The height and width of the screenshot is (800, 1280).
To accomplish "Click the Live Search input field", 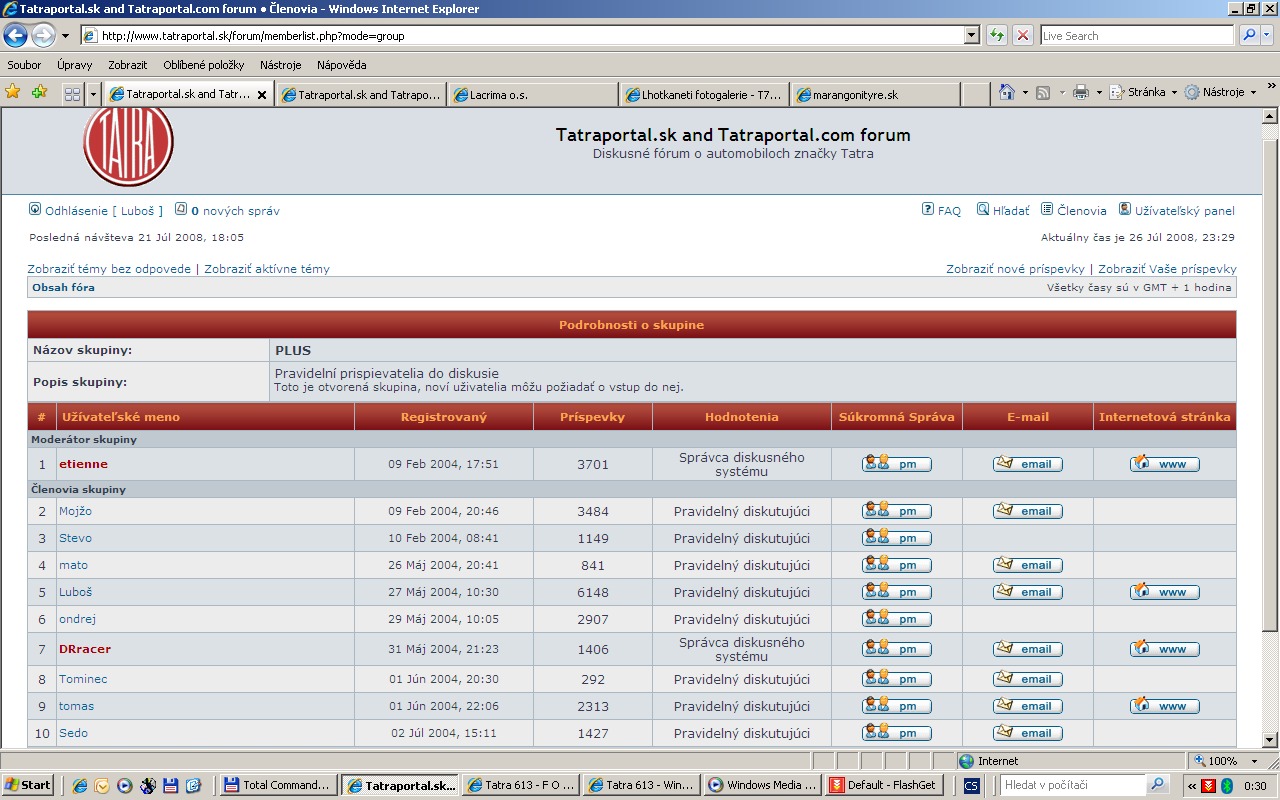I will (x=1136, y=35).
